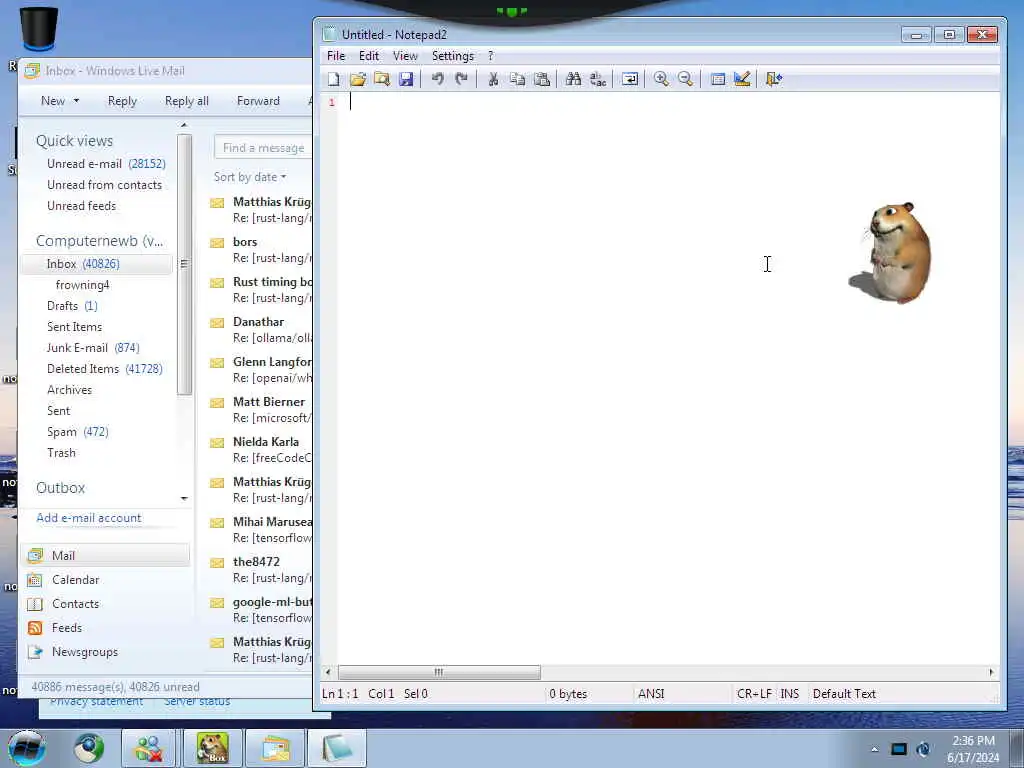The width and height of the screenshot is (1024, 768).
Task: Open the Select Scheme toolbar icon
Action: [x=718, y=79]
